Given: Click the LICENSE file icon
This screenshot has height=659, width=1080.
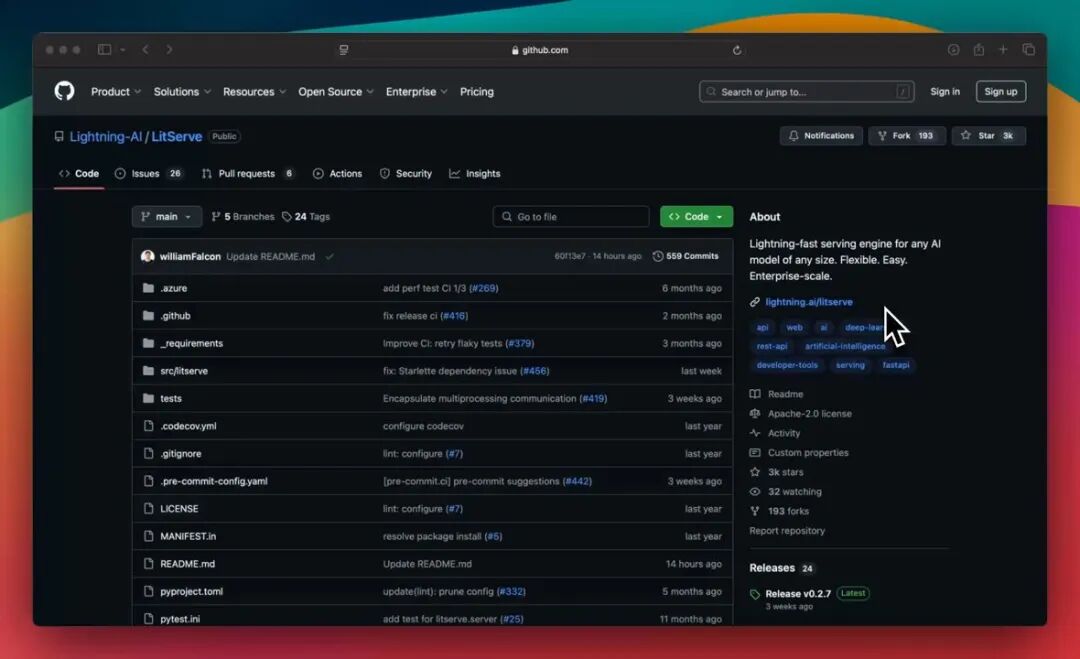Looking at the screenshot, I should coord(148,508).
